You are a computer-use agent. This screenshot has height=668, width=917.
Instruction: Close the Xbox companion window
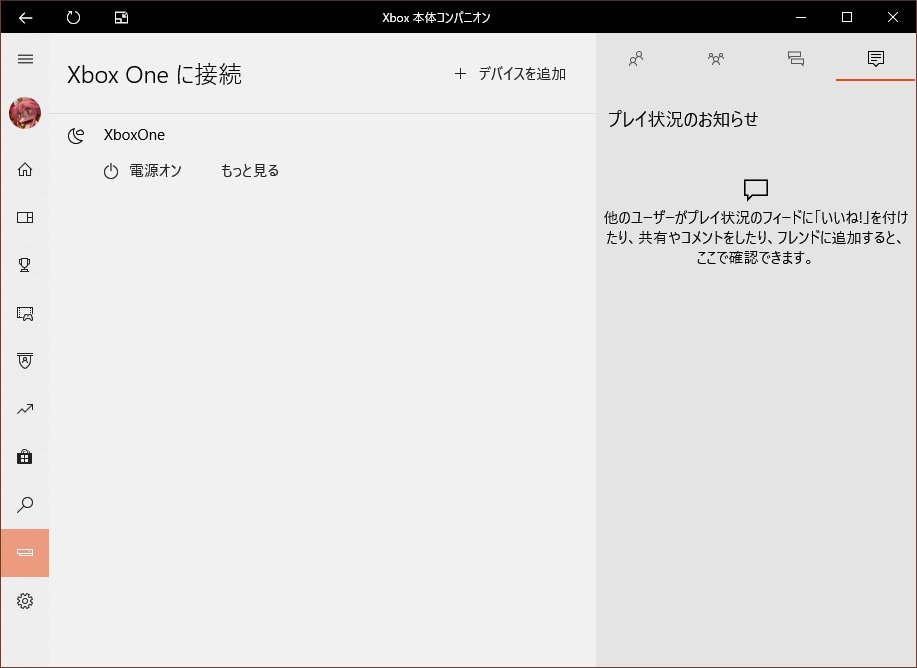892,18
